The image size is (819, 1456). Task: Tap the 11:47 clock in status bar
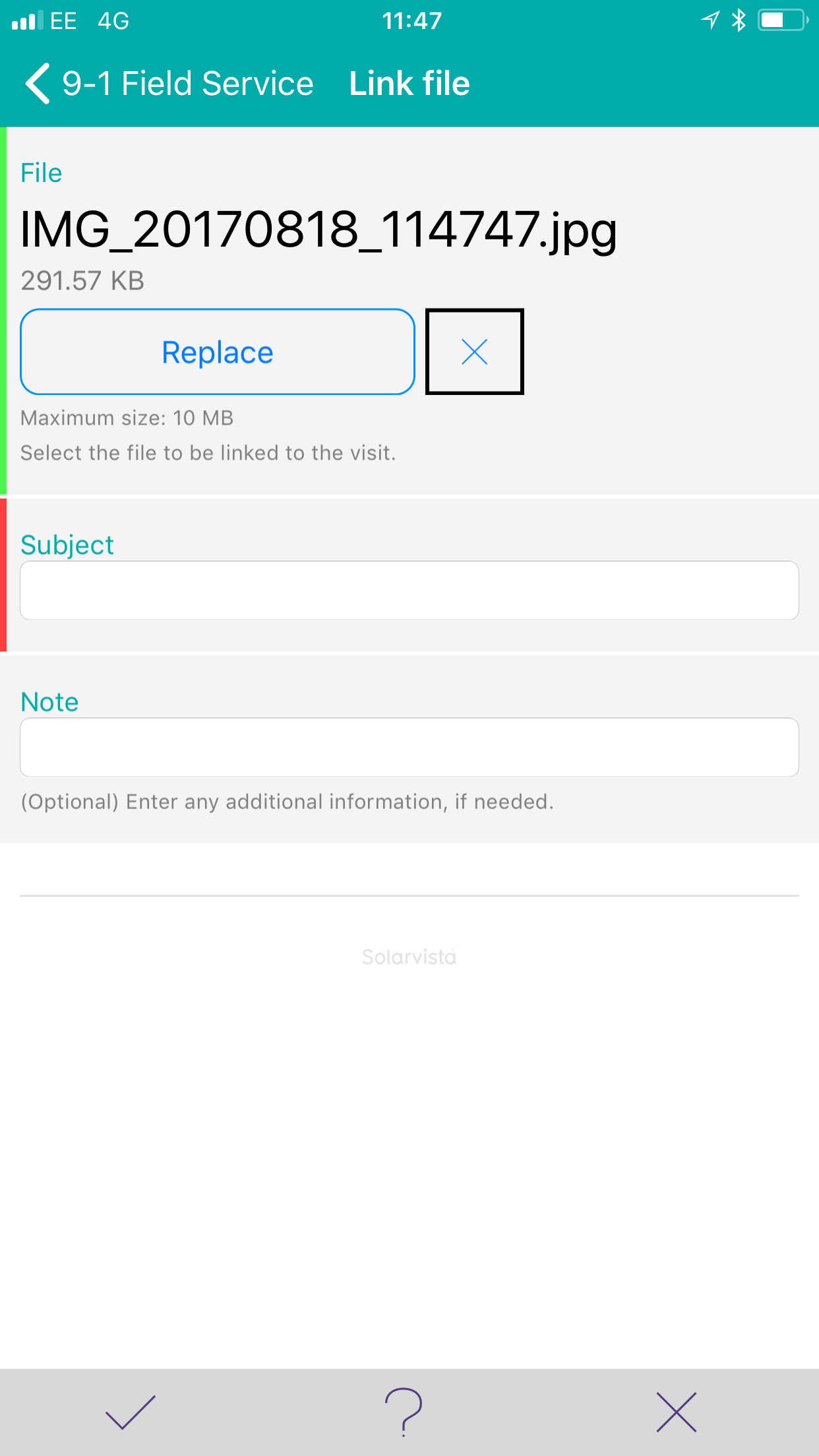click(x=412, y=20)
